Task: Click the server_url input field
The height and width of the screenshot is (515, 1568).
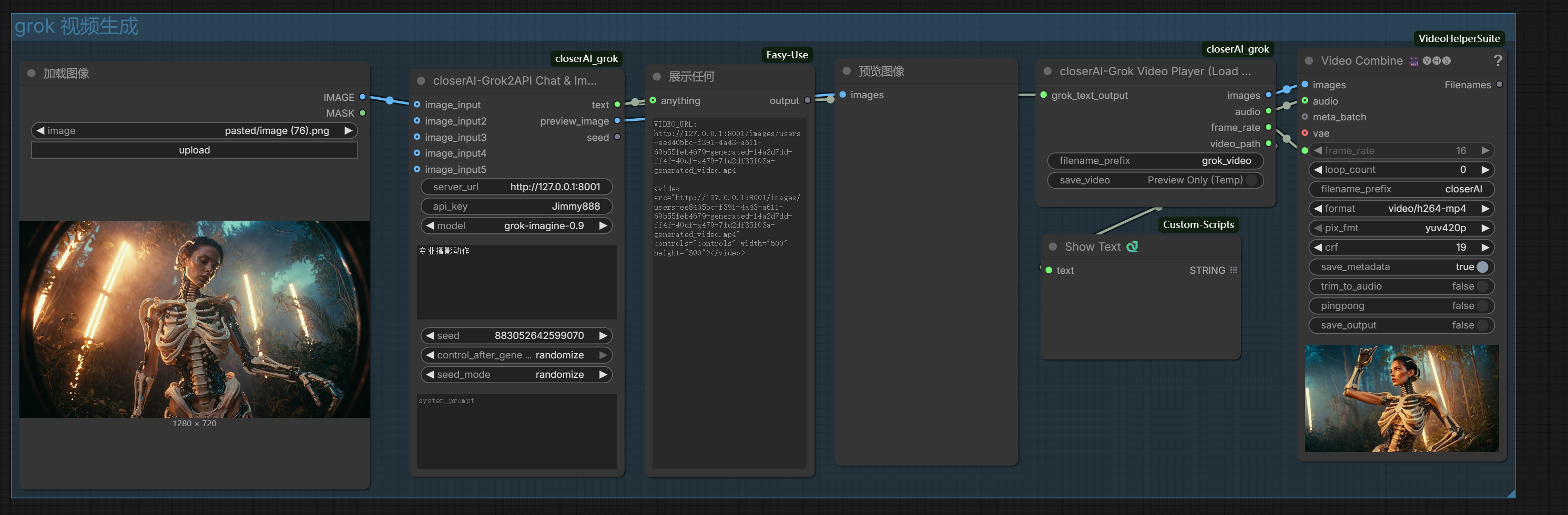Action: pyautogui.click(x=516, y=187)
